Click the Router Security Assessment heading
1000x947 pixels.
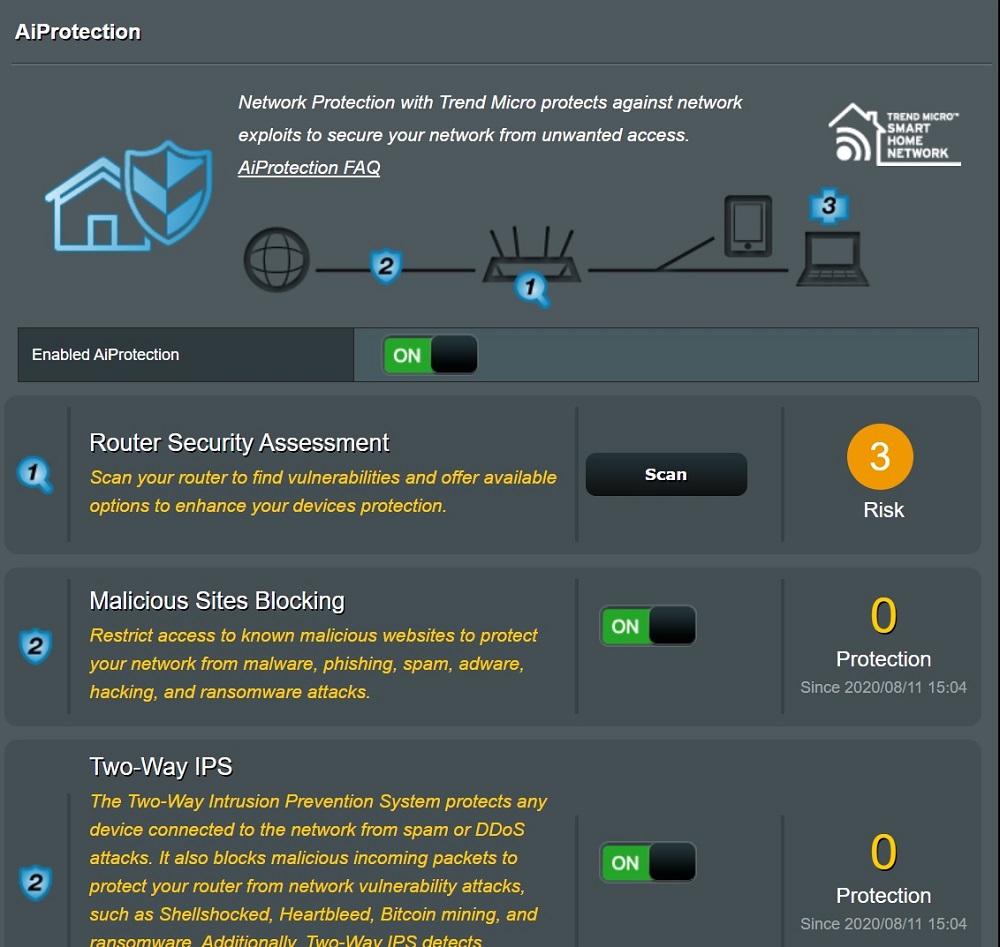(239, 443)
